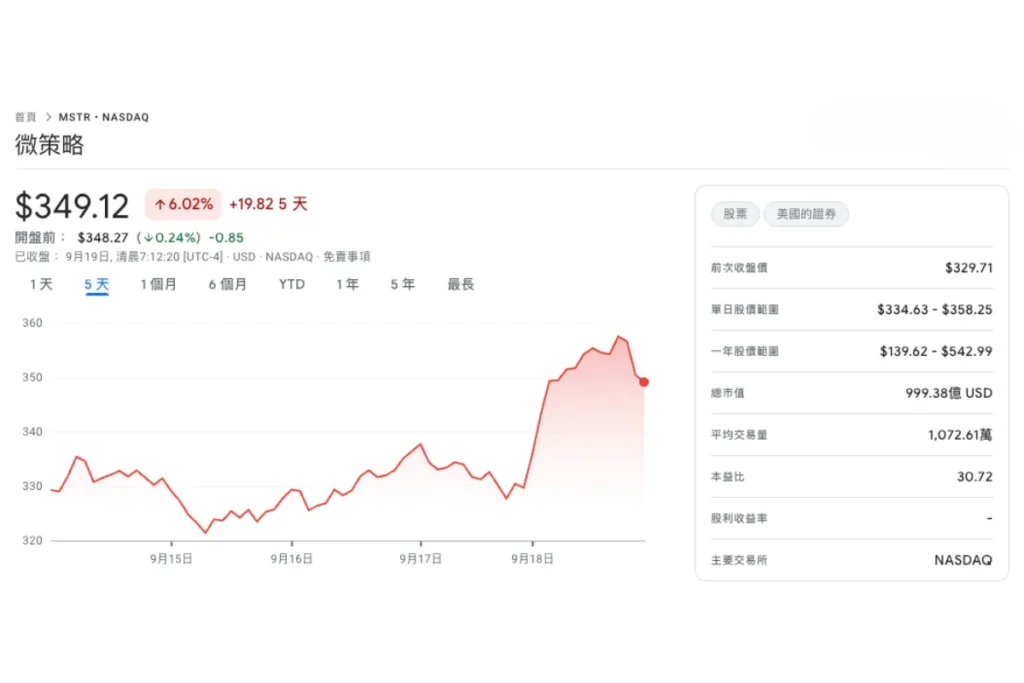The image size is (1024, 683).
Task: Switch chart to 6個月 range
Action: click(x=227, y=285)
